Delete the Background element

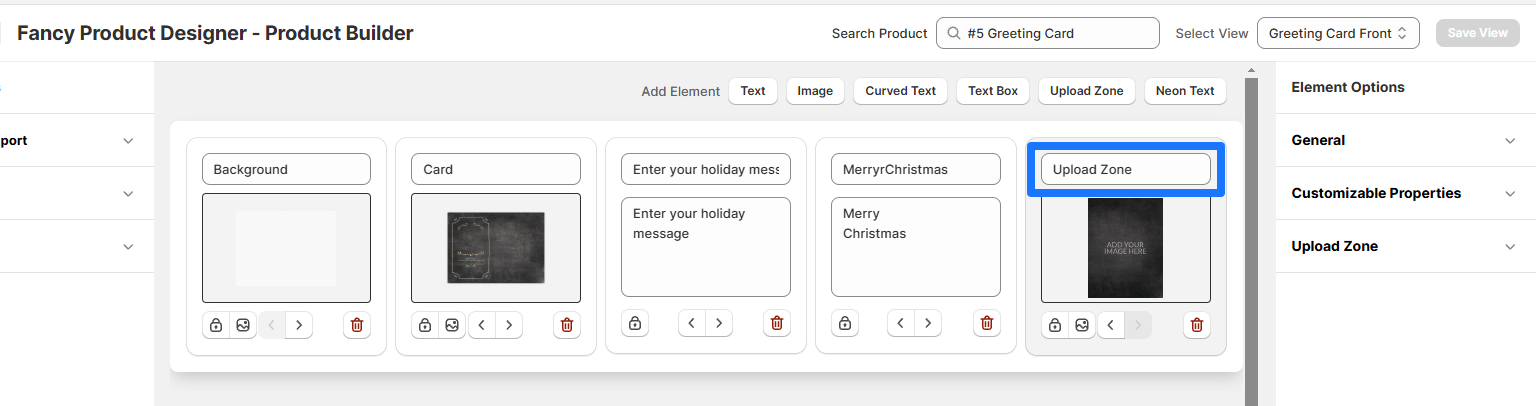click(357, 325)
